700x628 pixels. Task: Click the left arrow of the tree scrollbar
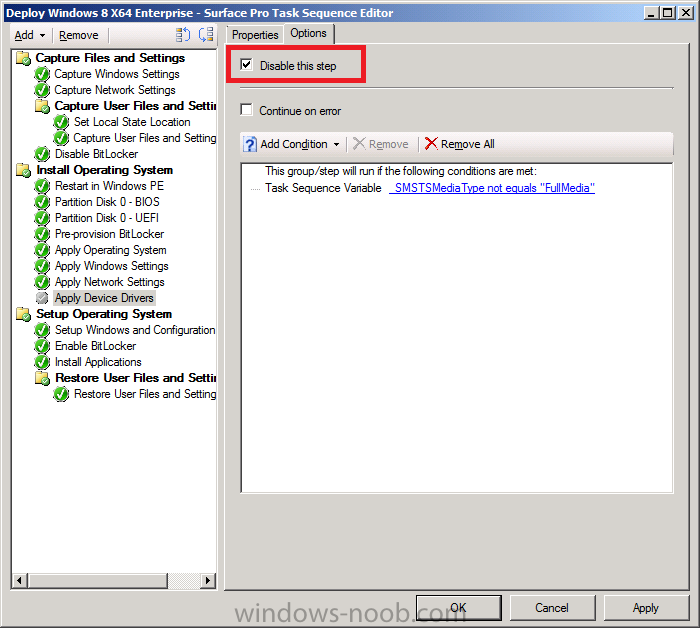click(x=20, y=580)
